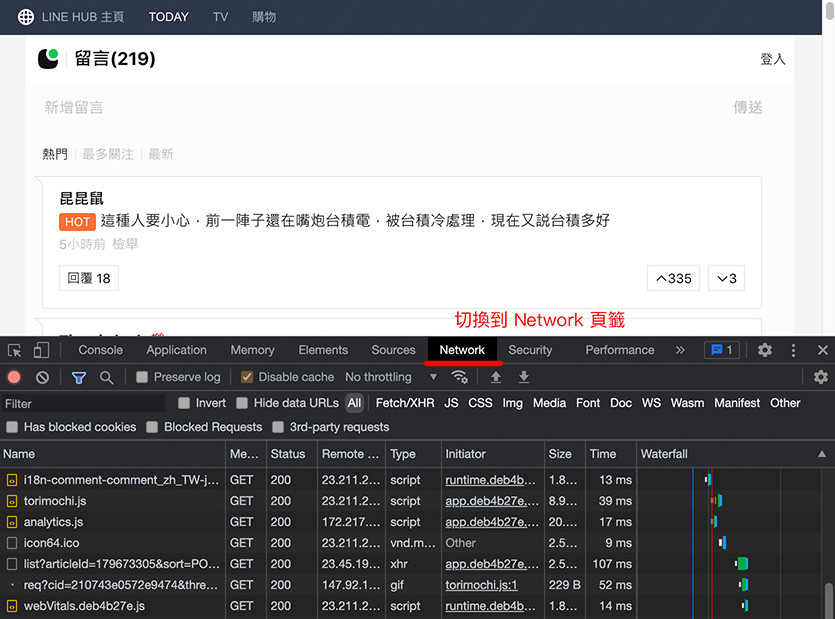
Task: Close the DevTools panel
Action: pyautogui.click(x=823, y=350)
